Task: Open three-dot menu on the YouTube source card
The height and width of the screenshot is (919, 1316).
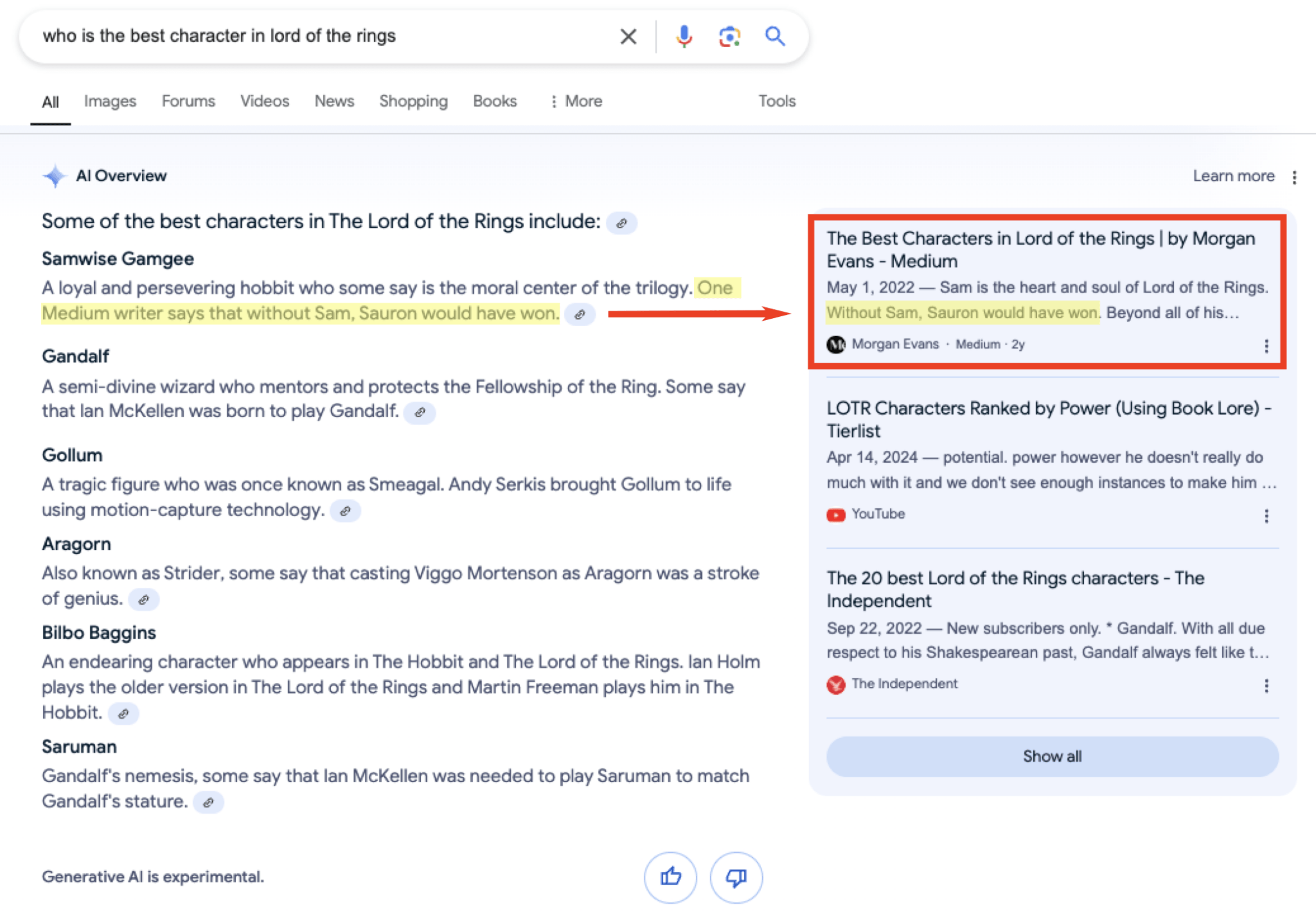Action: point(1266,516)
